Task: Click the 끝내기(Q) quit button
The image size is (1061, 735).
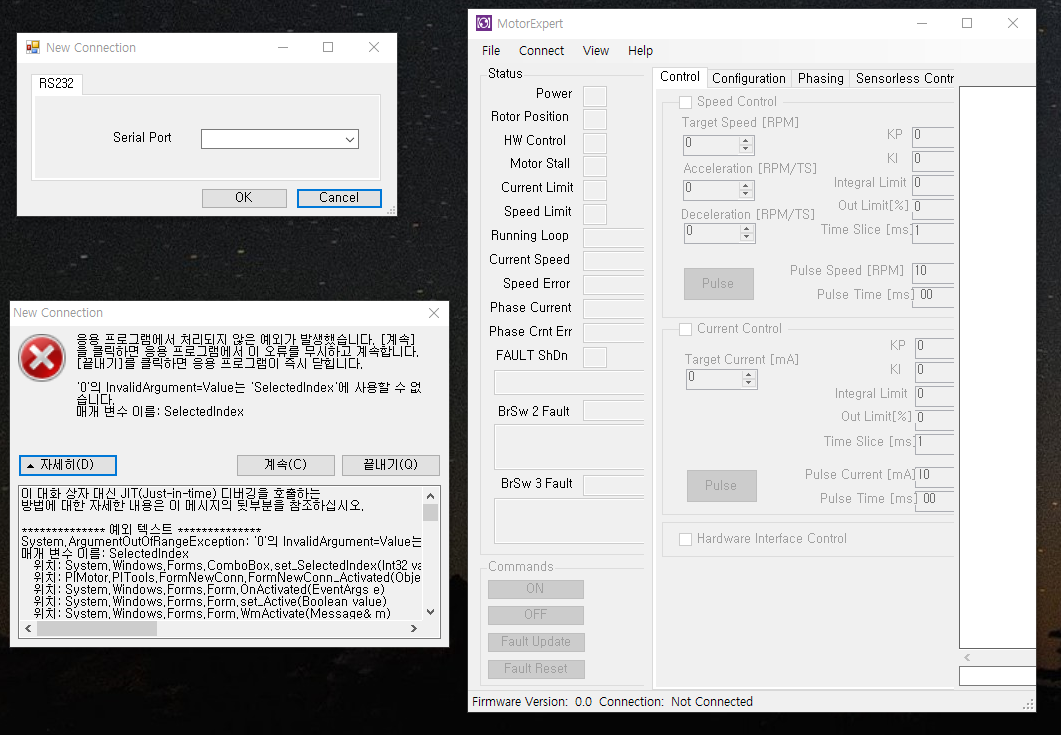Action: (390, 465)
